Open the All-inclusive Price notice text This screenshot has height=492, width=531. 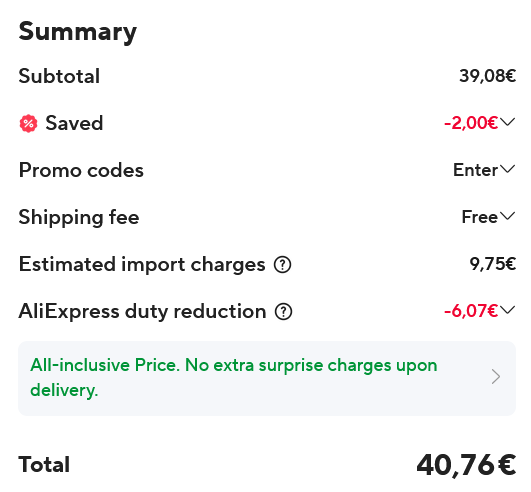[x=234, y=378]
